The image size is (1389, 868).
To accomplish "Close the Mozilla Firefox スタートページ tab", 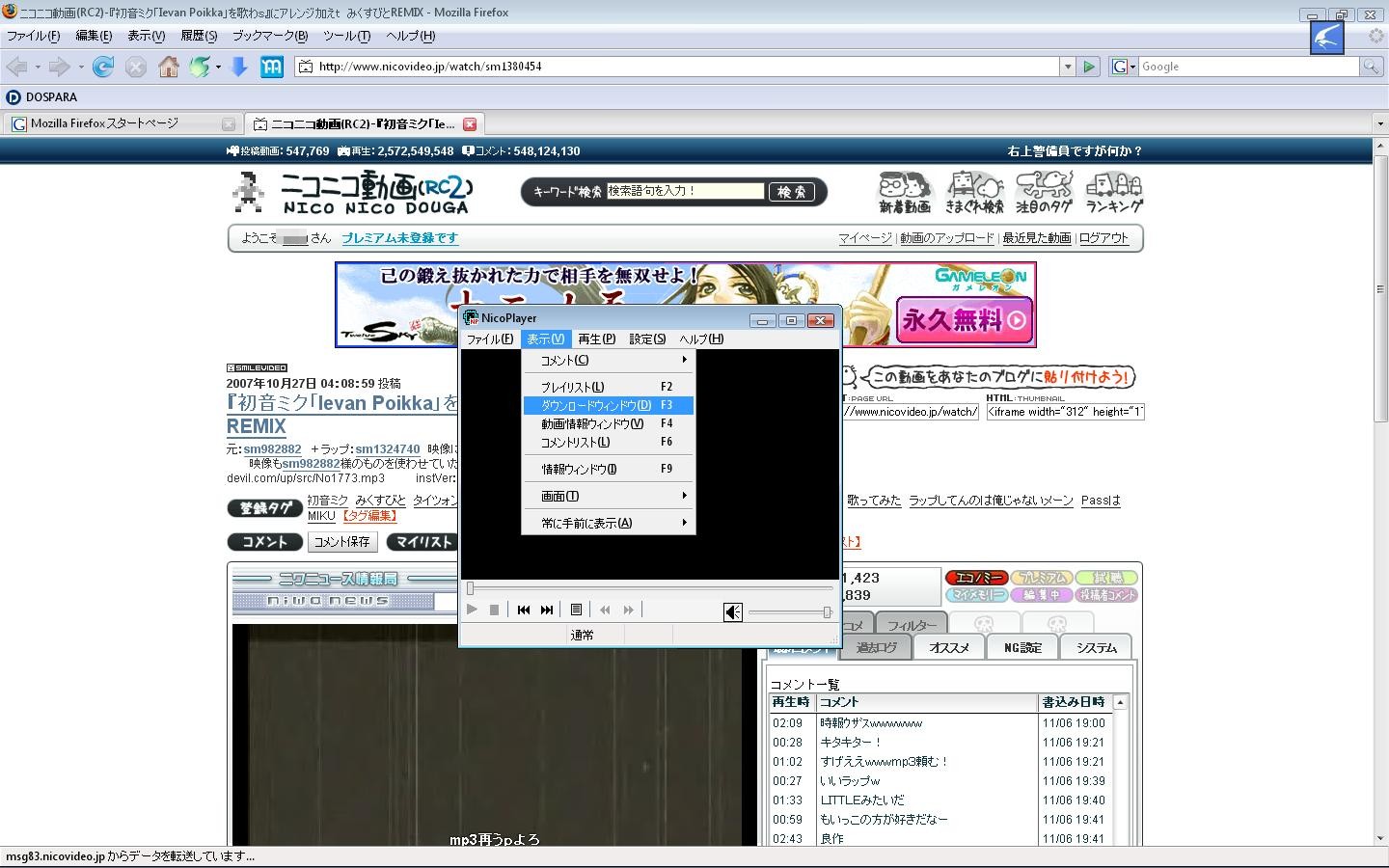I will (229, 124).
